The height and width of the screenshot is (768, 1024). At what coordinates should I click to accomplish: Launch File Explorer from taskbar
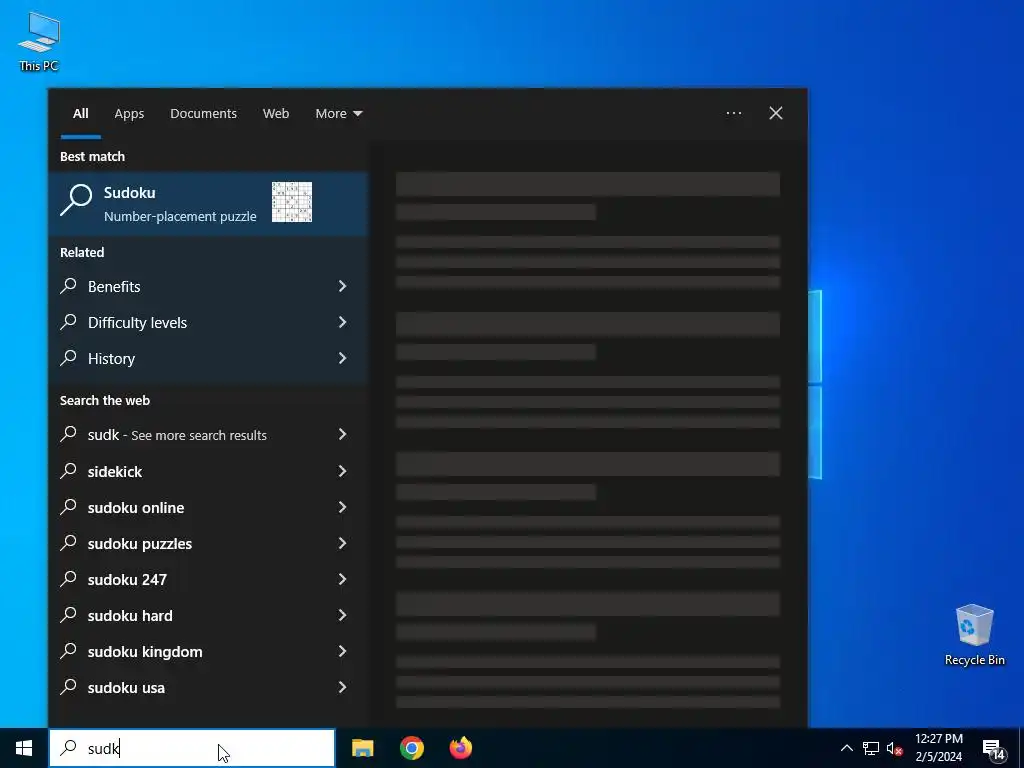pyautogui.click(x=362, y=748)
